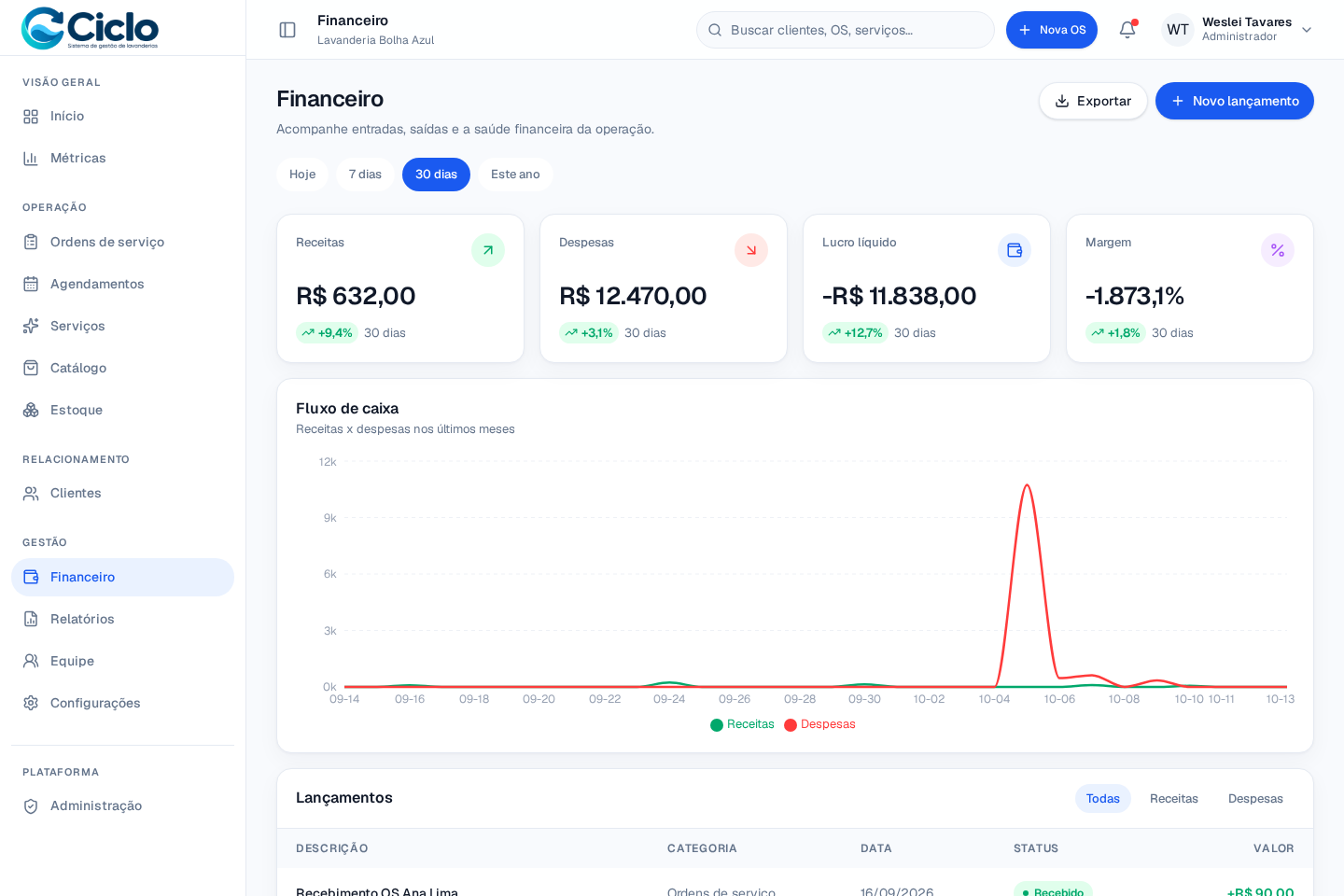Open the notifications bell

point(1127,30)
